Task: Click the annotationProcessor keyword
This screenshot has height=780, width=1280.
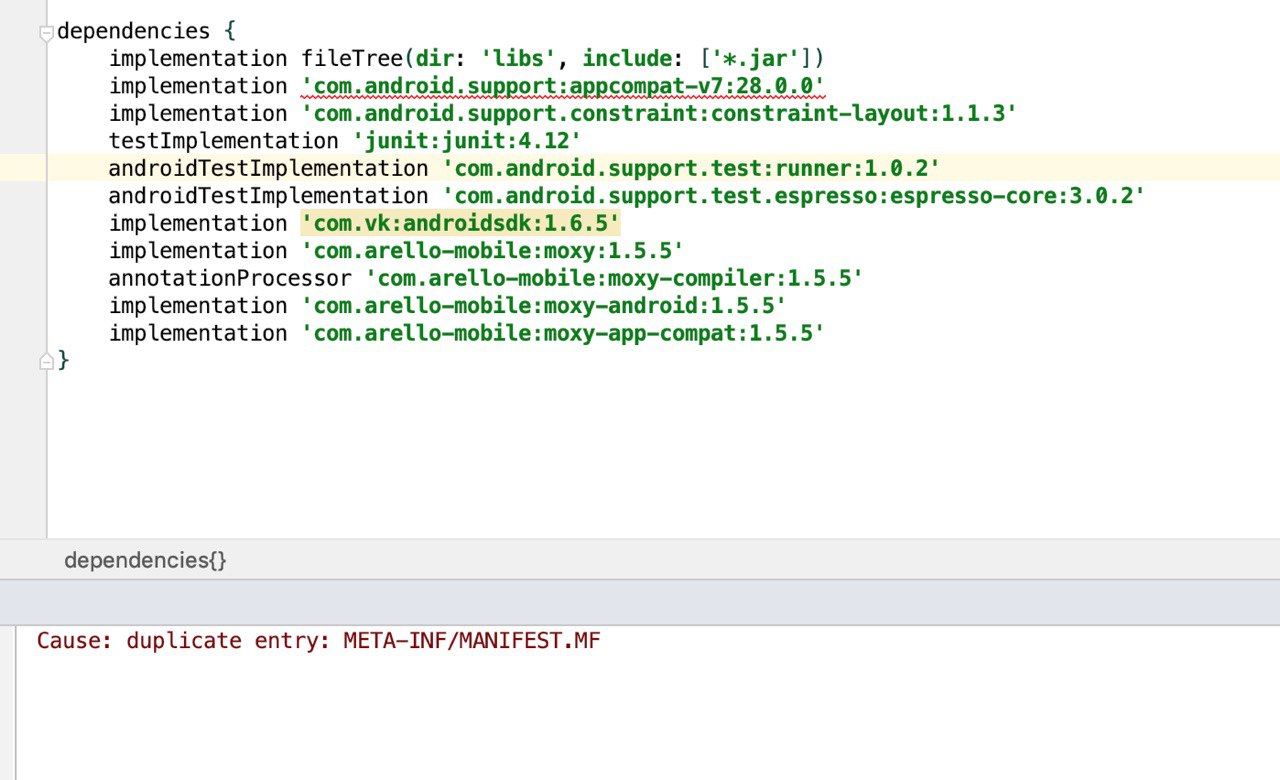Action: (x=230, y=278)
